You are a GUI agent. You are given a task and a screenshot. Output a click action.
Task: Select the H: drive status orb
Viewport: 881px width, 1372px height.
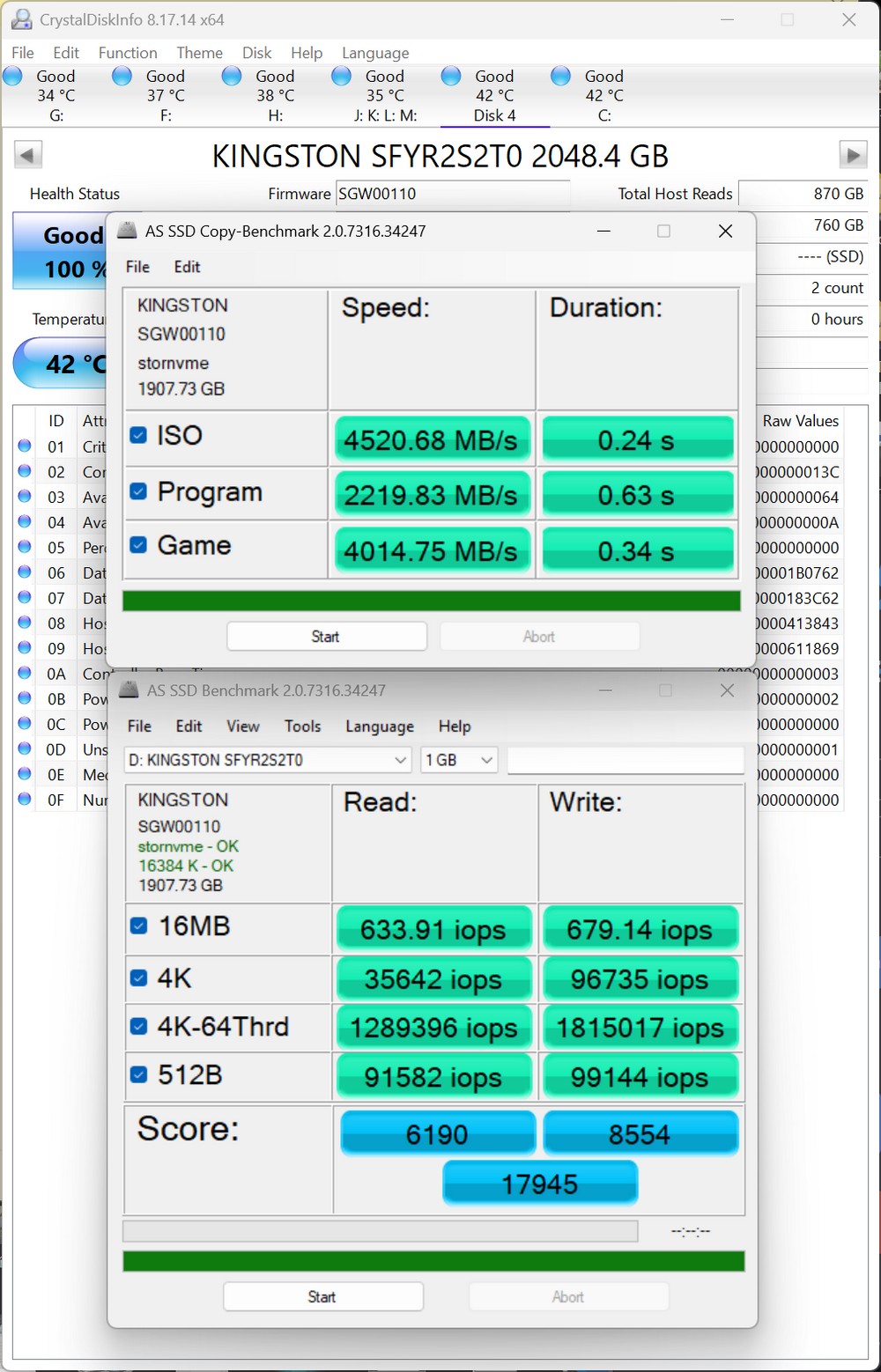(232, 76)
